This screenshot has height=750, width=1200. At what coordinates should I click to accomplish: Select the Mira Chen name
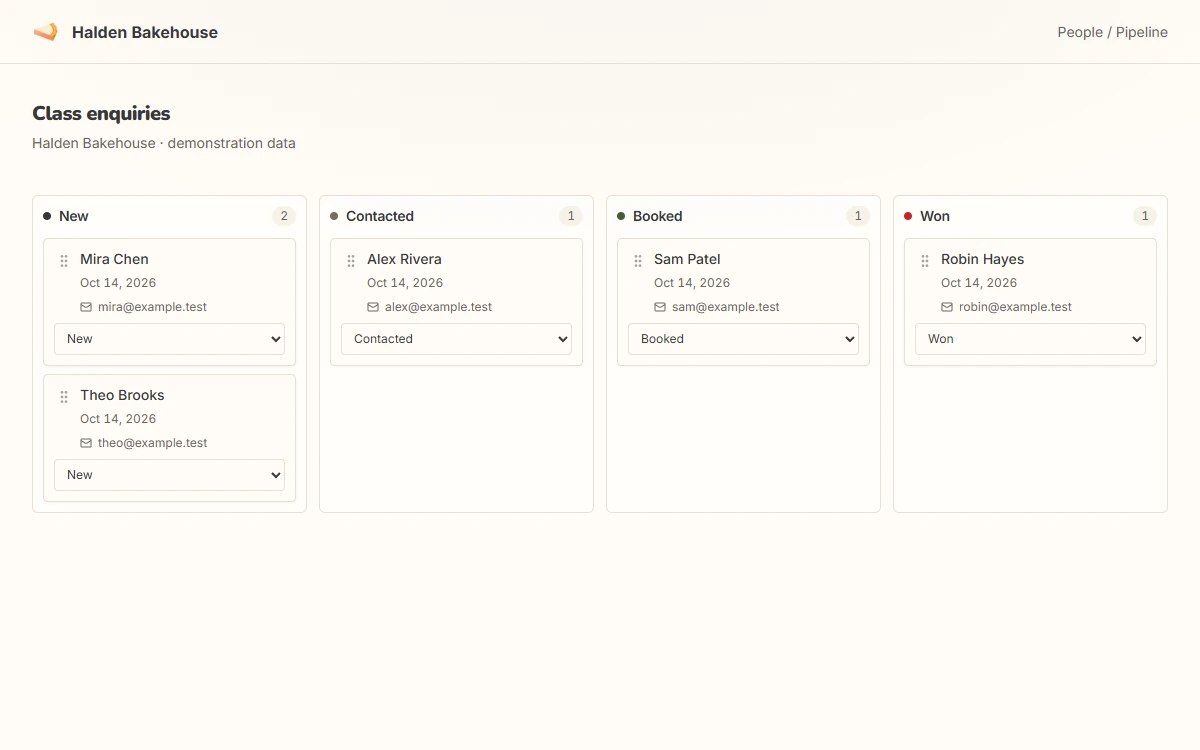click(x=114, y=259)
